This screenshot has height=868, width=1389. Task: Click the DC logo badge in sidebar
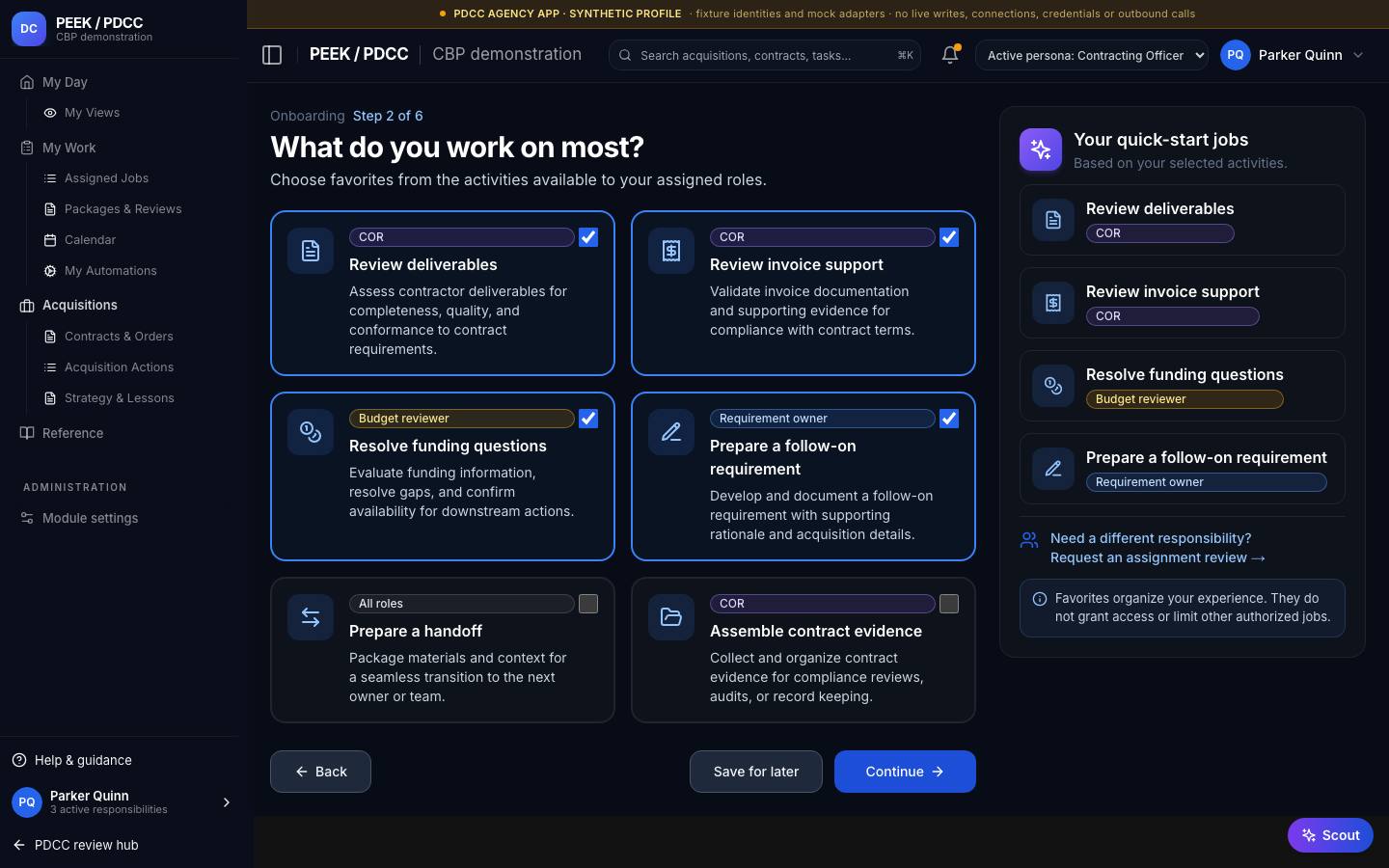[x=29, y=29]
